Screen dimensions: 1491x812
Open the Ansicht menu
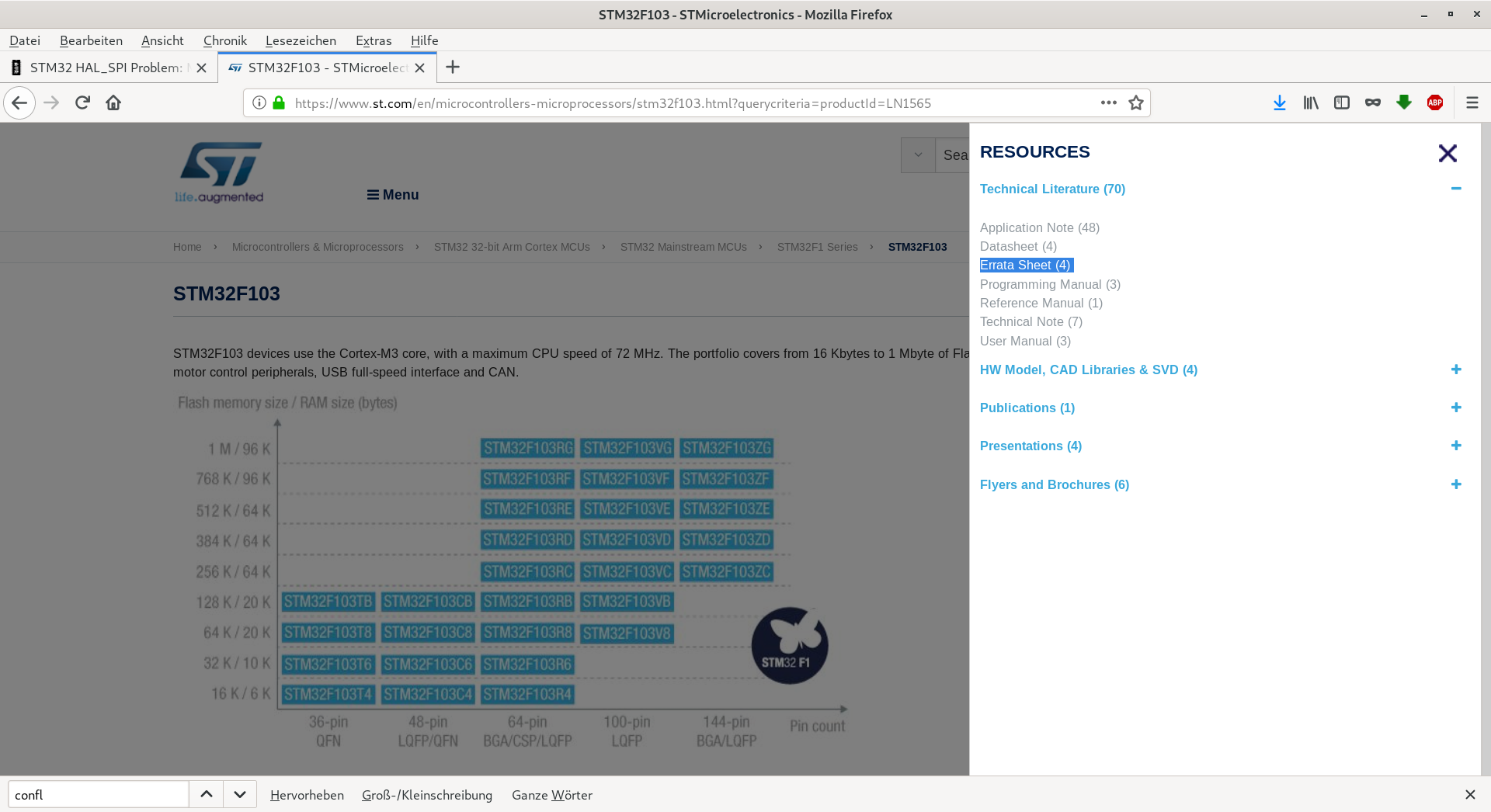(162, 40)
